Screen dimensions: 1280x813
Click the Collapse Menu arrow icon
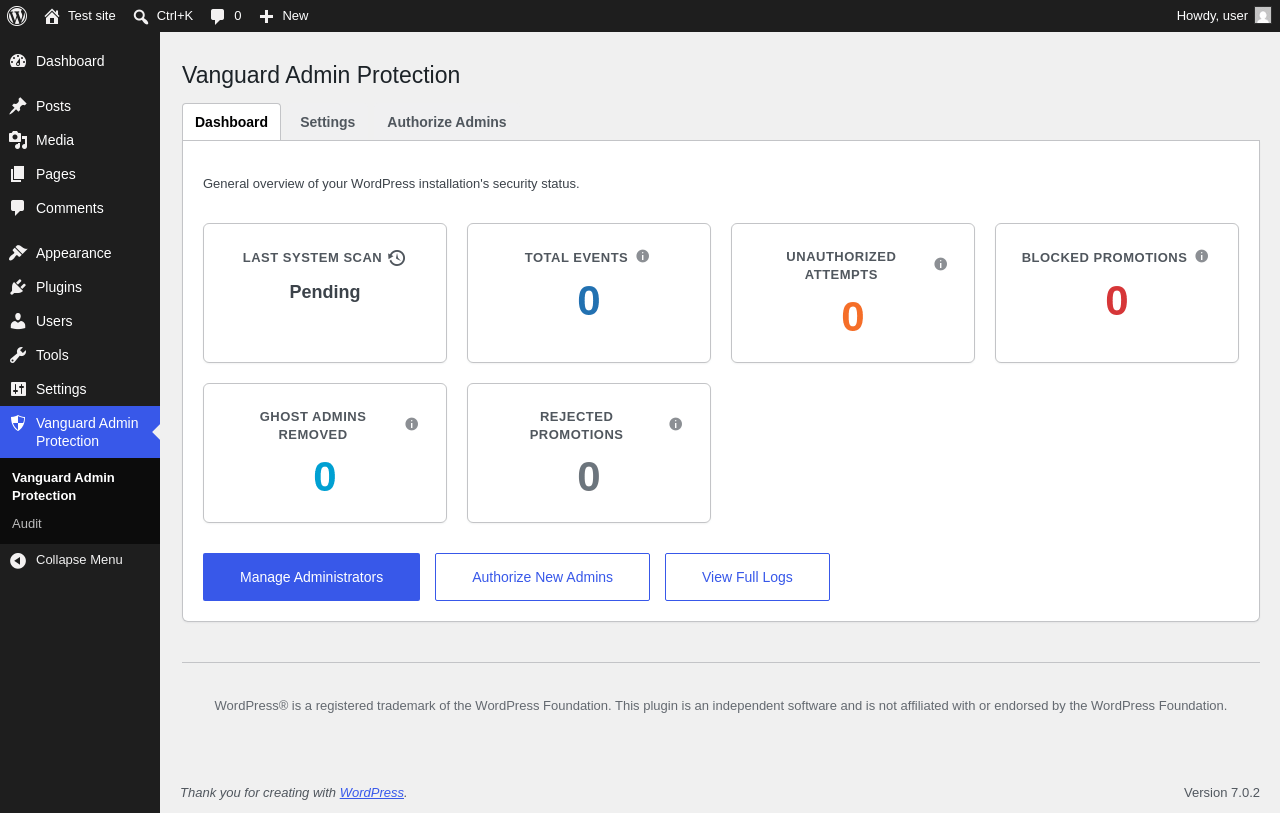tap(18, 560)
